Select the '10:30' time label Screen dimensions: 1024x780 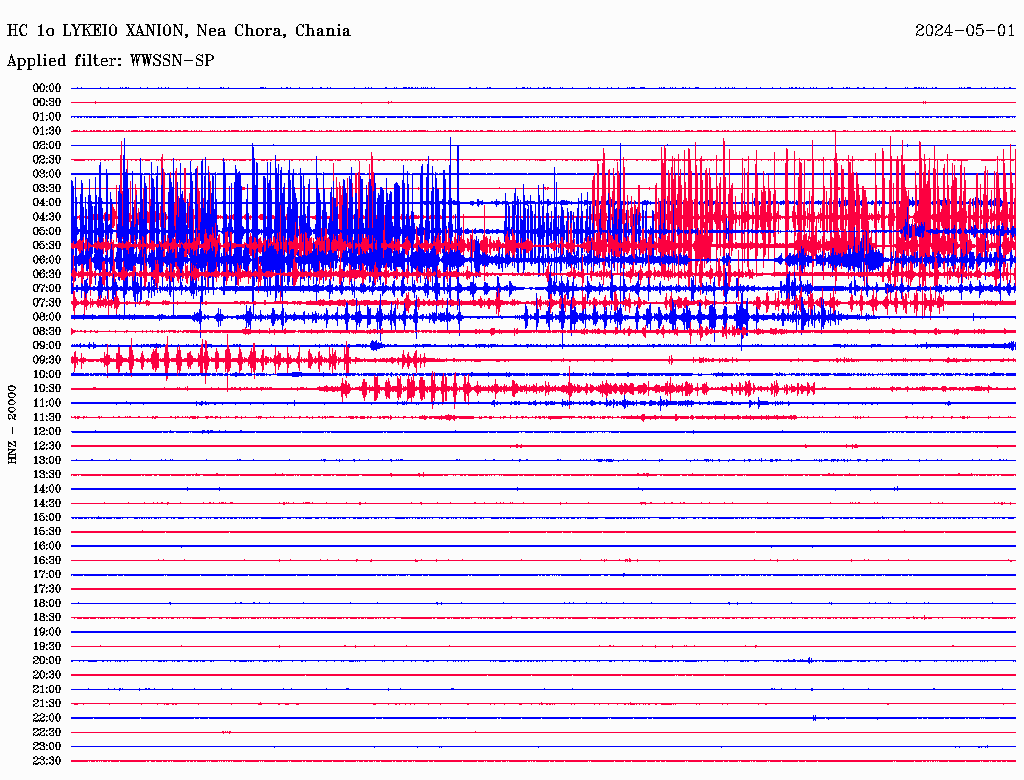coord(47,389)
